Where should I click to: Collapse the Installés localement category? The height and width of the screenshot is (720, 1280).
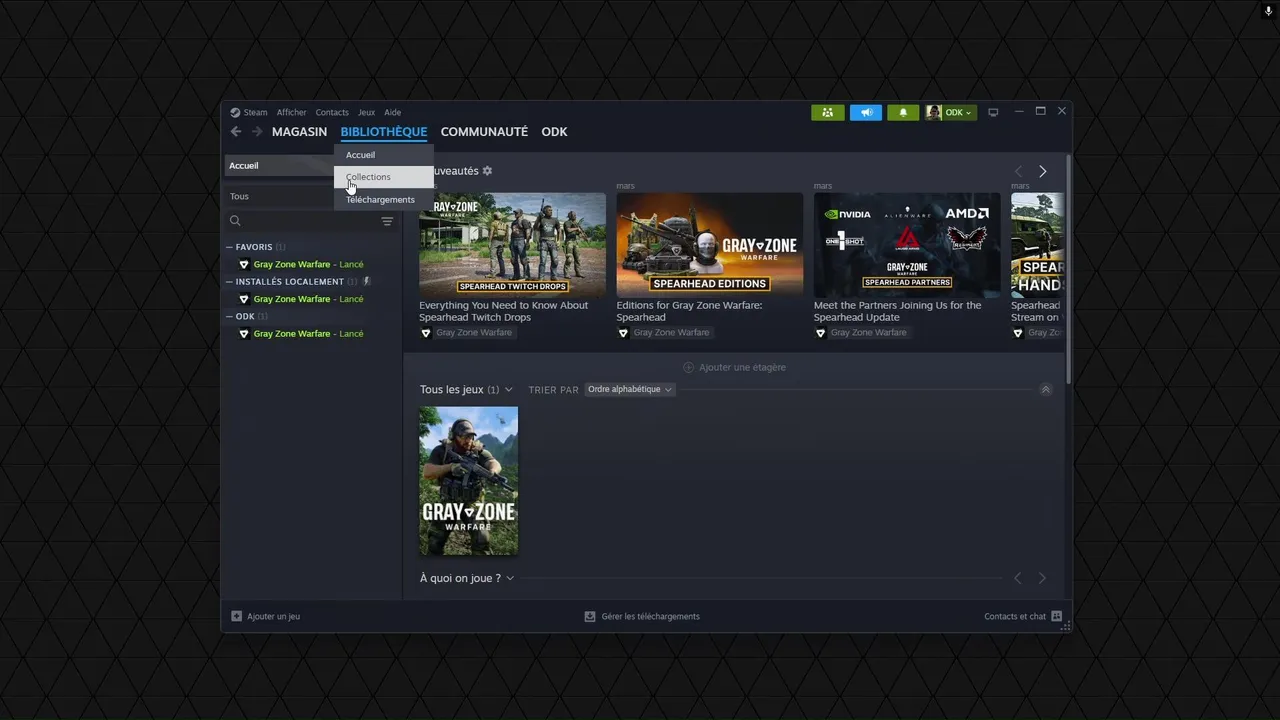pos(229,281)
